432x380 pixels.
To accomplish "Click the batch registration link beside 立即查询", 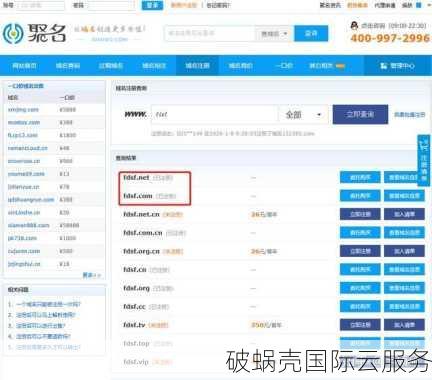I will coord(410,115).
